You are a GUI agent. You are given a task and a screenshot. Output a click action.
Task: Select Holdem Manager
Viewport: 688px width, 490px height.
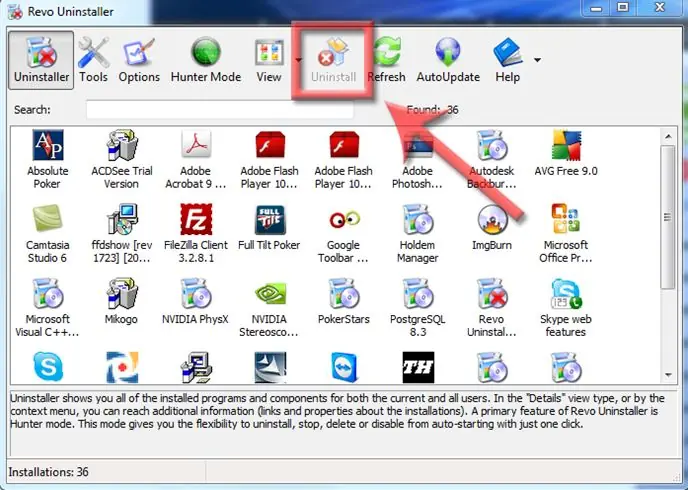click(x=417, y=233)
